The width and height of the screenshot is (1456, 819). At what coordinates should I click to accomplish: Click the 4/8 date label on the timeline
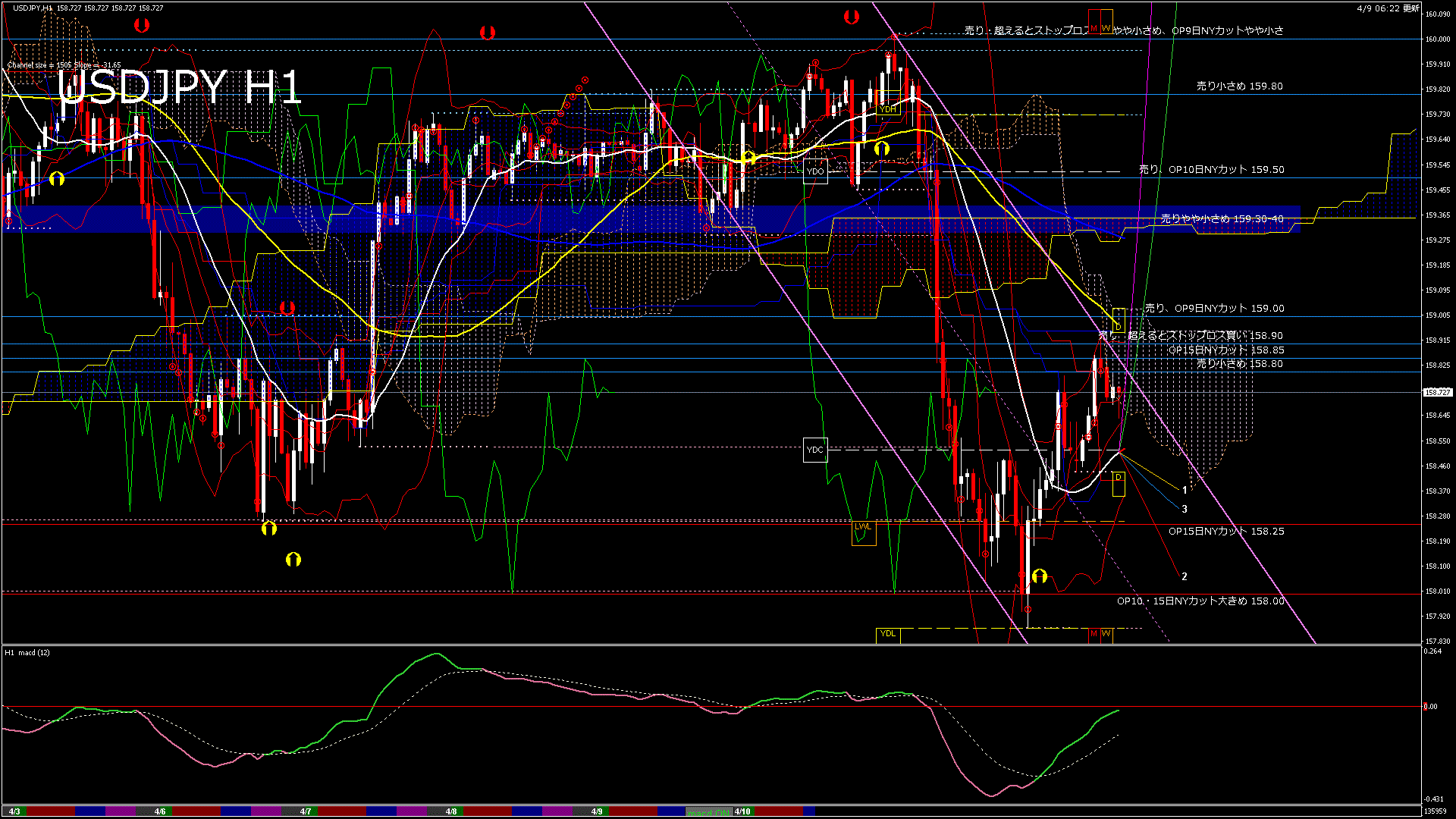click(450, 810)
